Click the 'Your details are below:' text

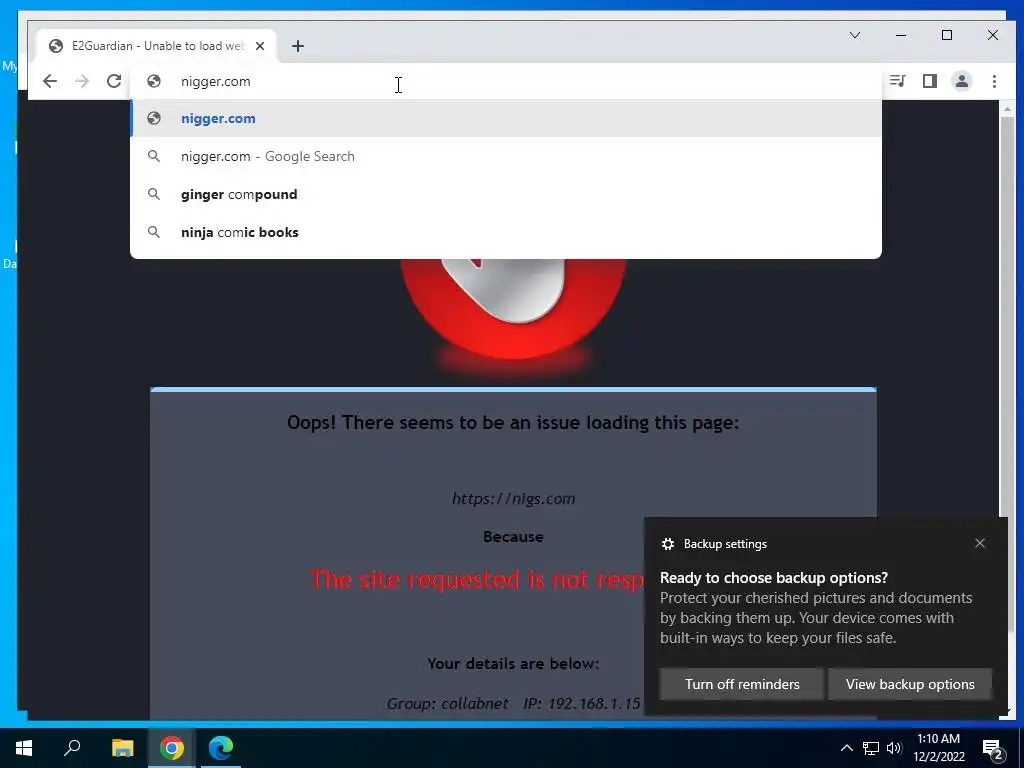pyautogui.click(x=513, y=664)
